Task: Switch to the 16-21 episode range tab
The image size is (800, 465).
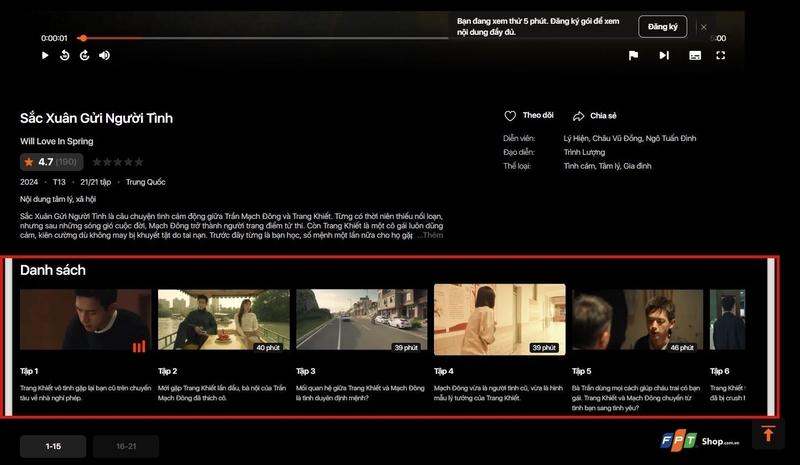Action: coord(125,446)
